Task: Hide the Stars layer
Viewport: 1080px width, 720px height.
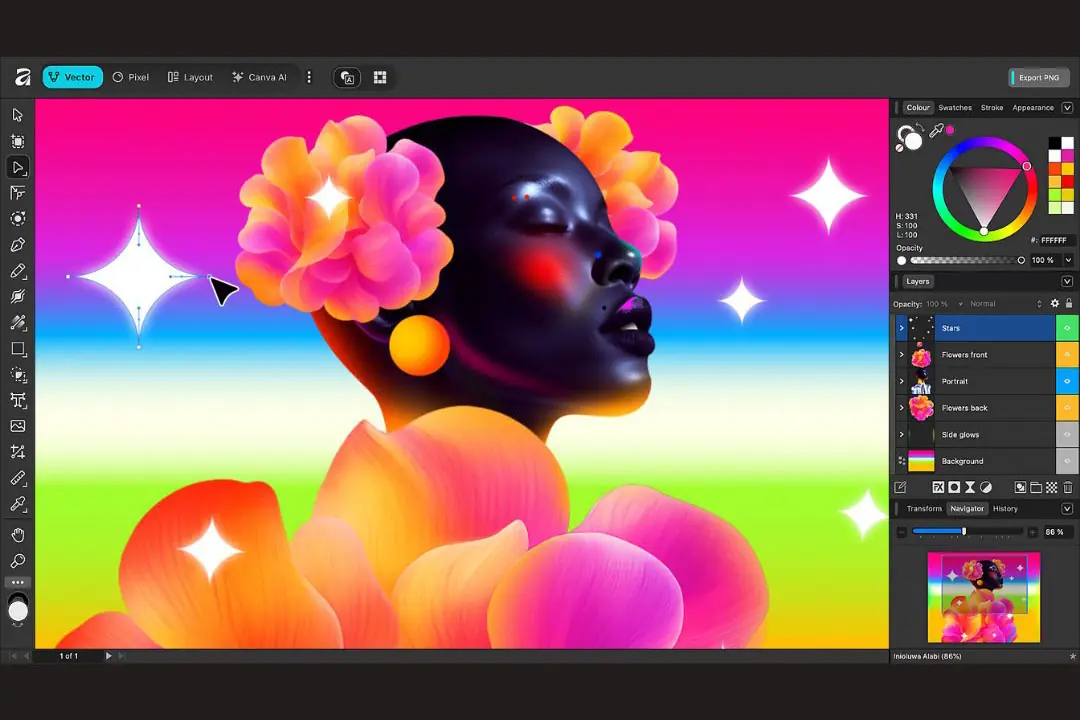Action: (1067, 328)
